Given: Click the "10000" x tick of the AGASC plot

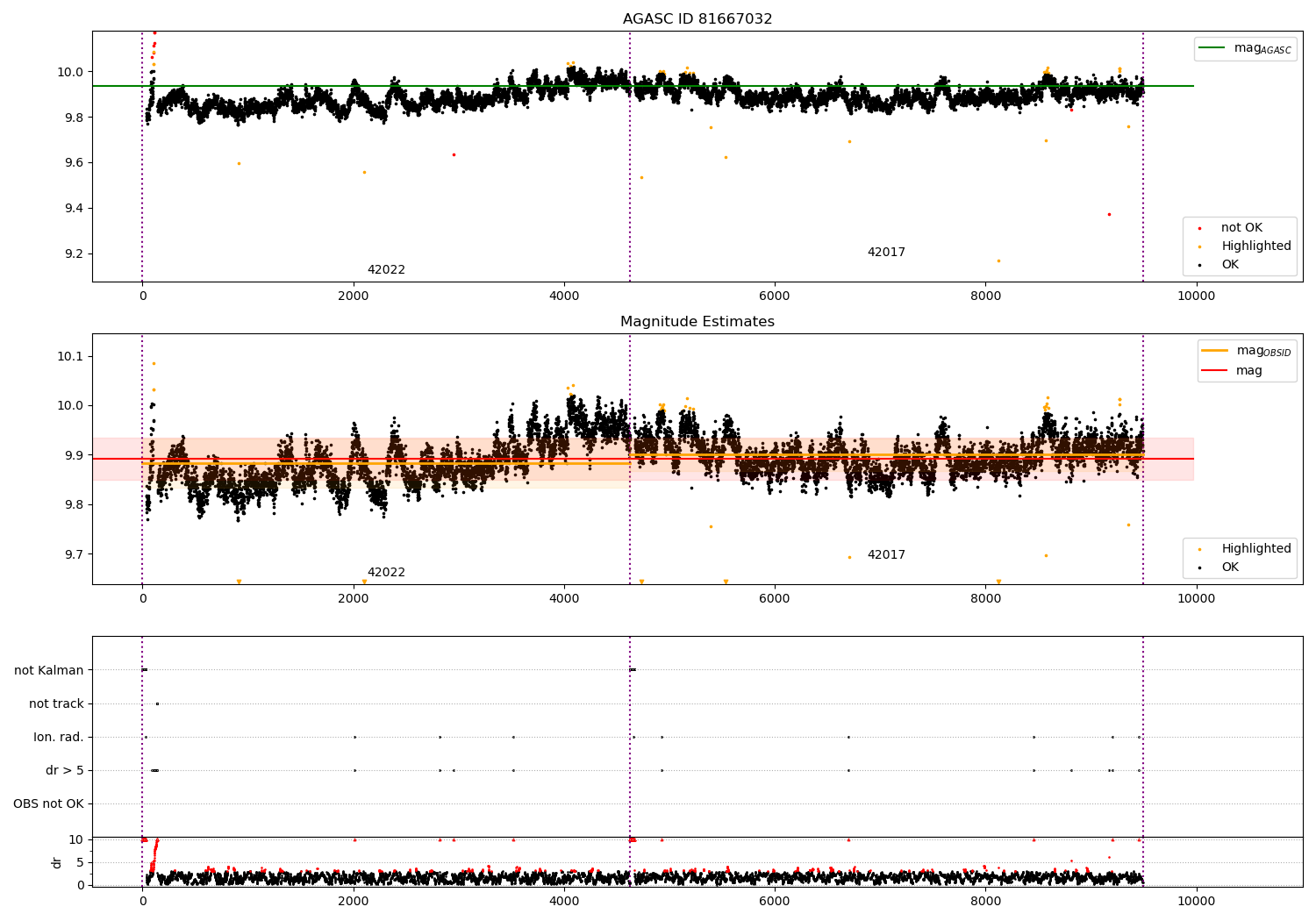Looking at the screenshot, I should [1196, 296].
